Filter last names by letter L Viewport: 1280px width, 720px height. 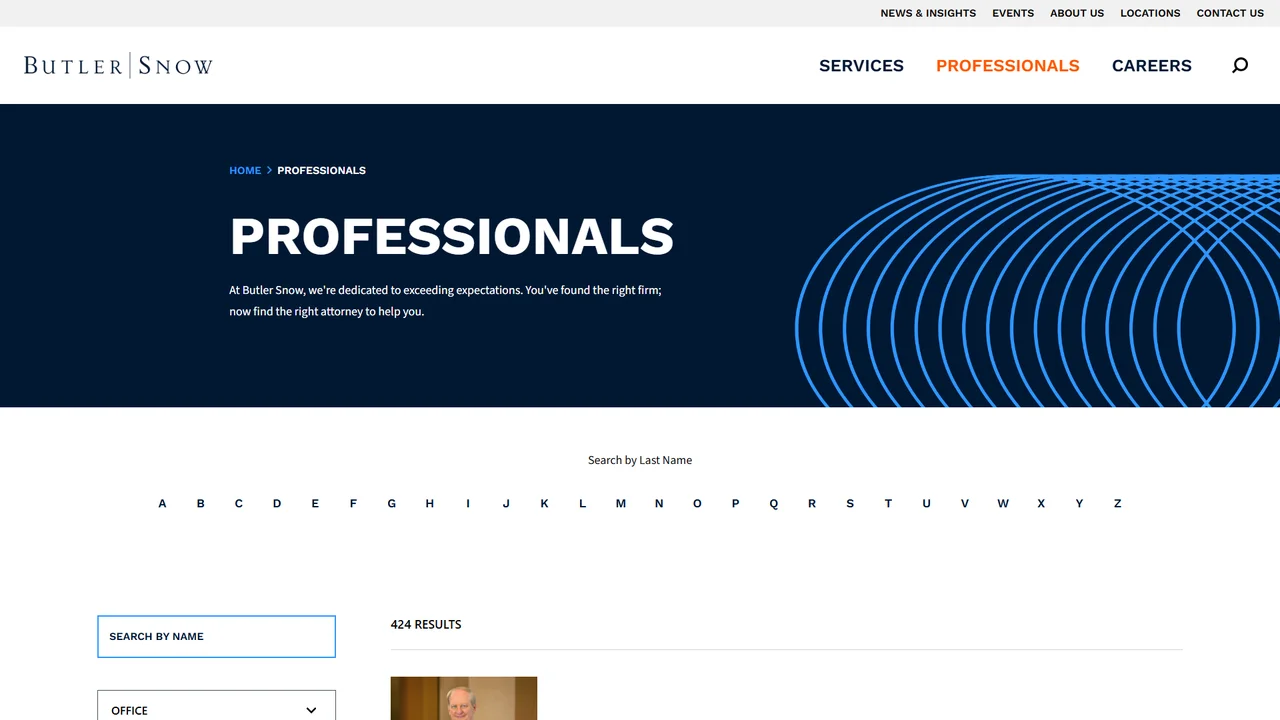coord(582,503)
